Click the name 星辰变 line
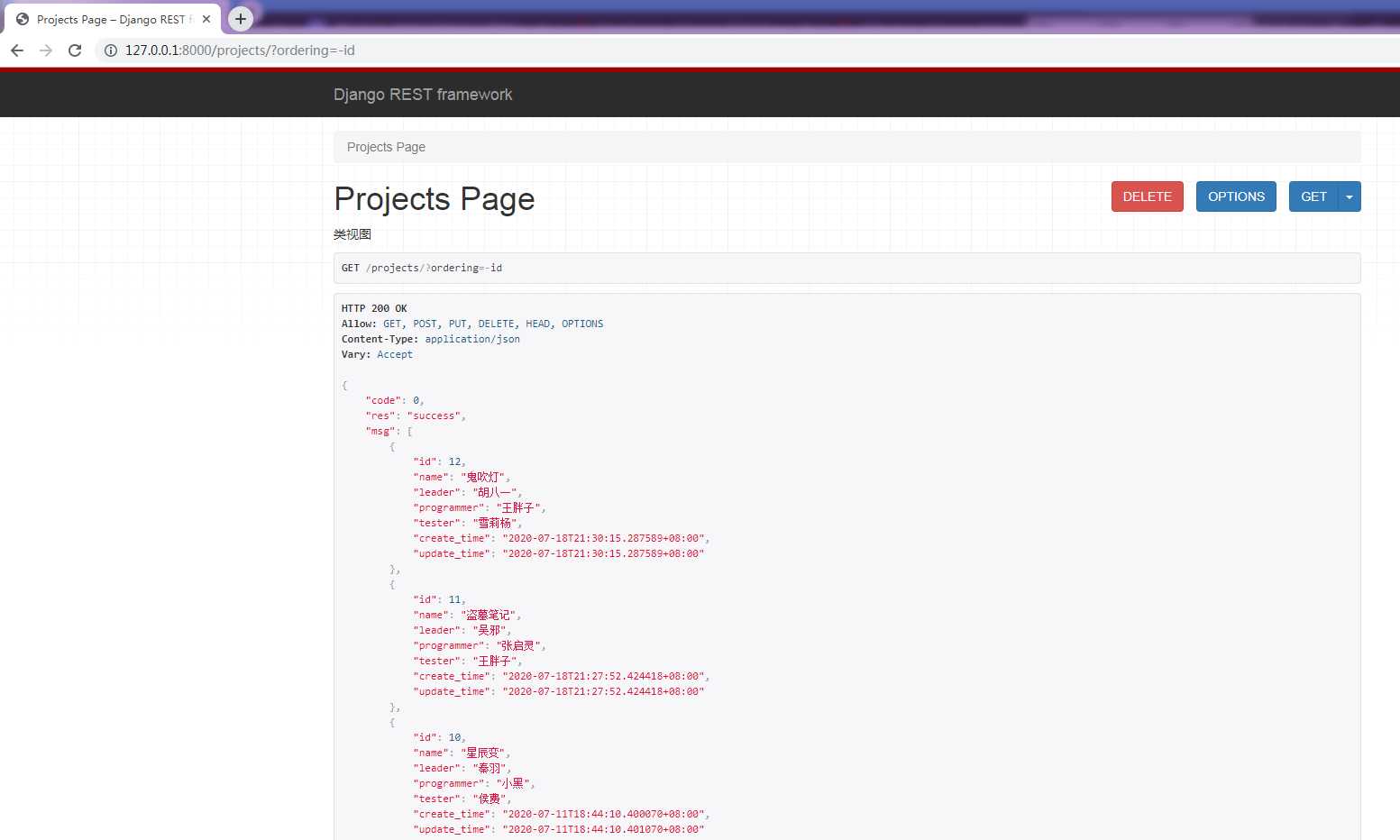 [x=462, y=753]
